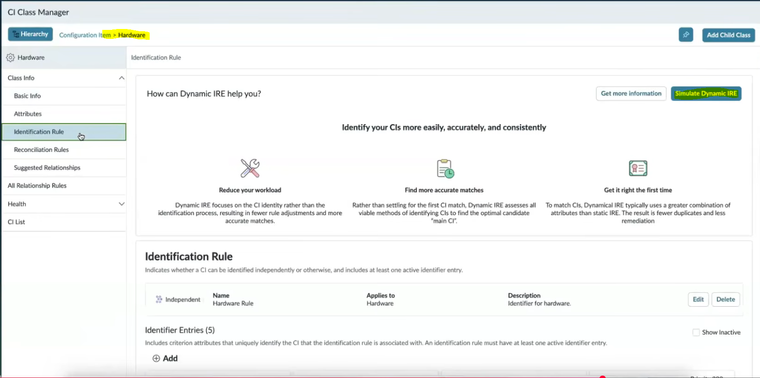Click the wrench and screwdriver icon
Screen dimensions: 760x378
click(x=250, y=168)
